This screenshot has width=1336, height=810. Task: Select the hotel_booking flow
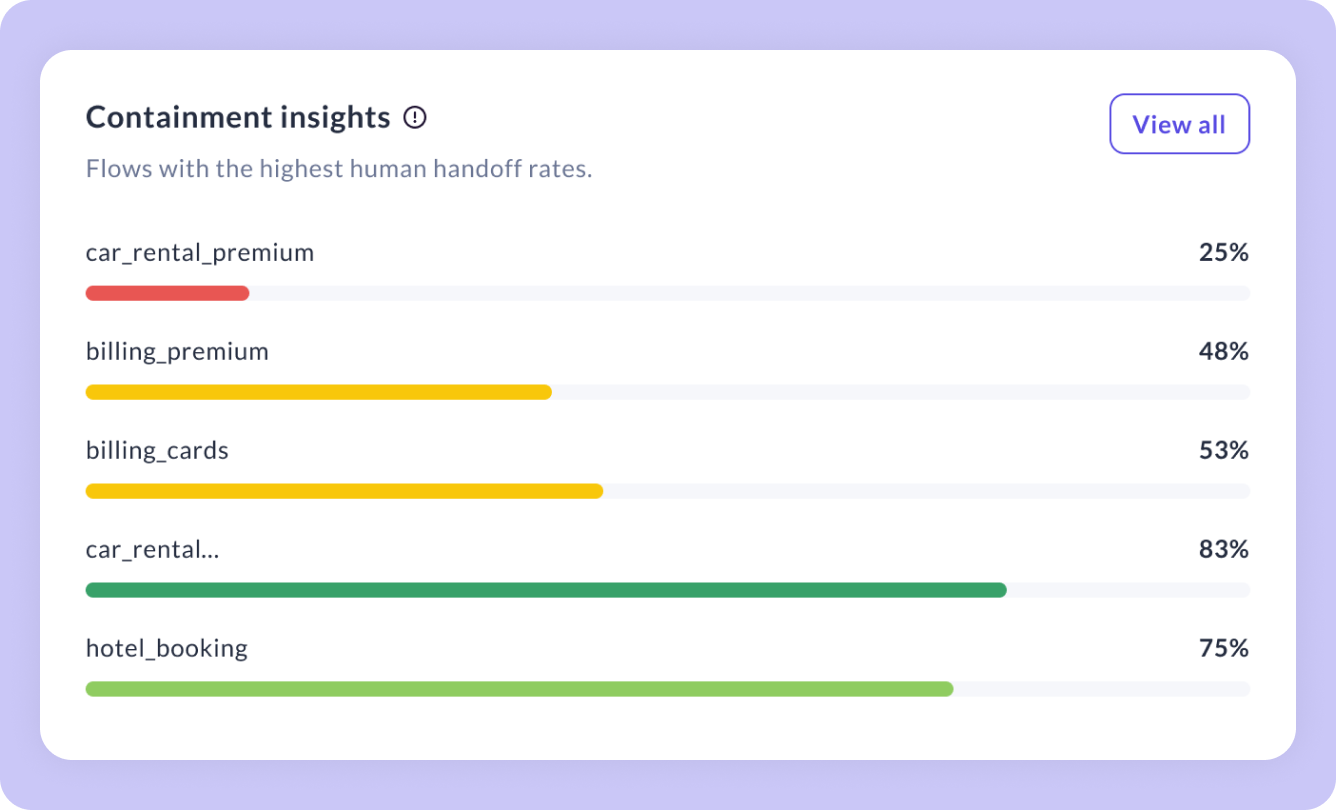166,648
